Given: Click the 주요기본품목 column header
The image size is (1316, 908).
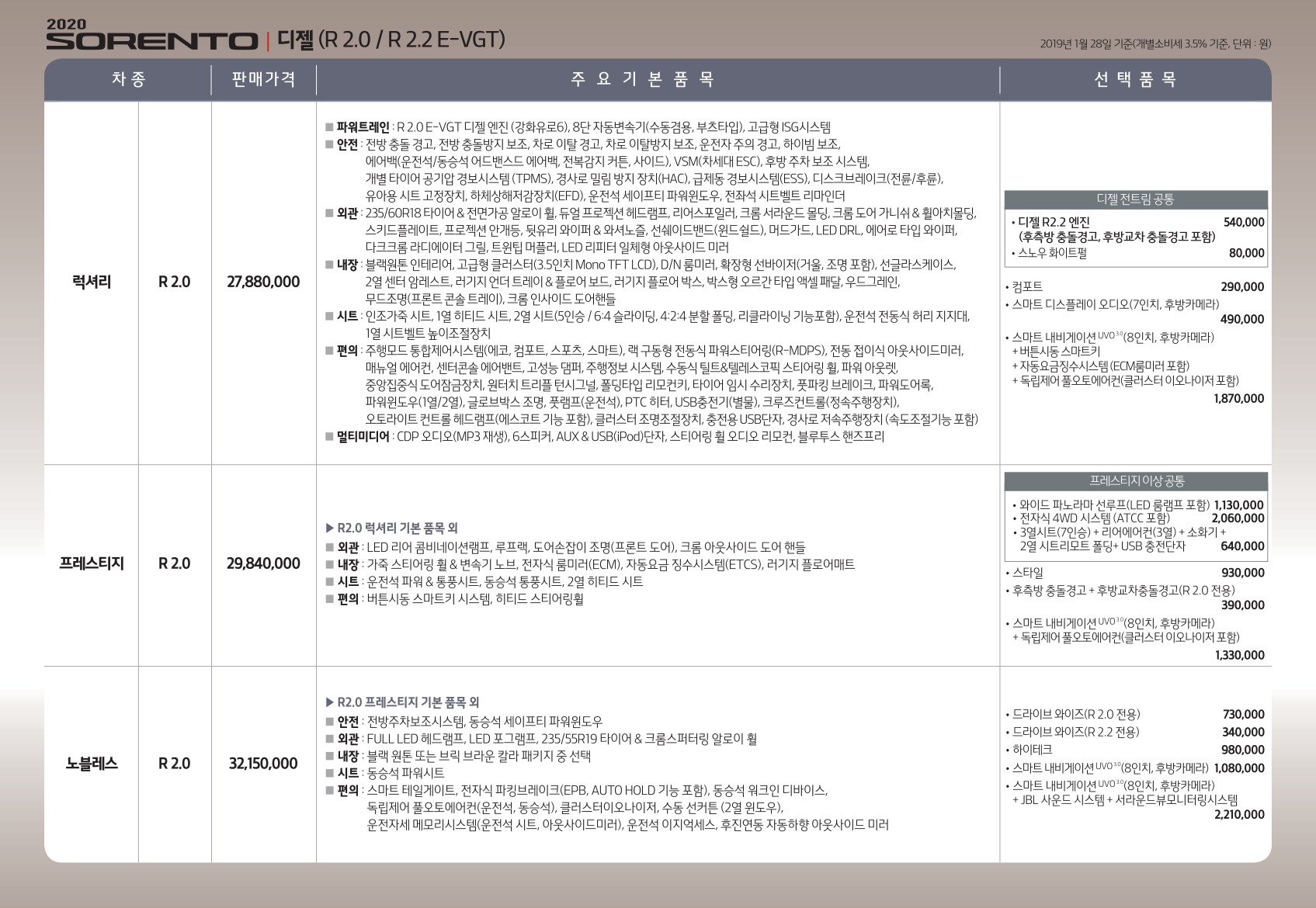Looking at the screenshot, I should 643,79.
